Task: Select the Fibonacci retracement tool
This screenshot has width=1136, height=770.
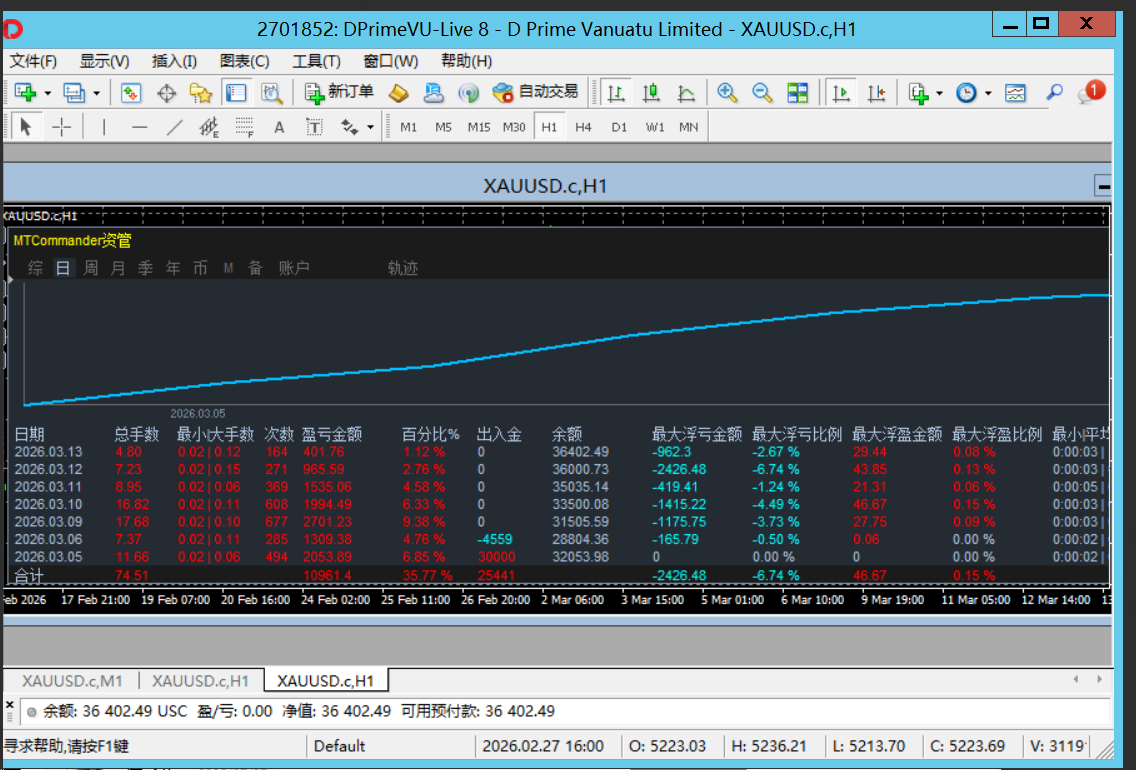Action: (245, 128)
